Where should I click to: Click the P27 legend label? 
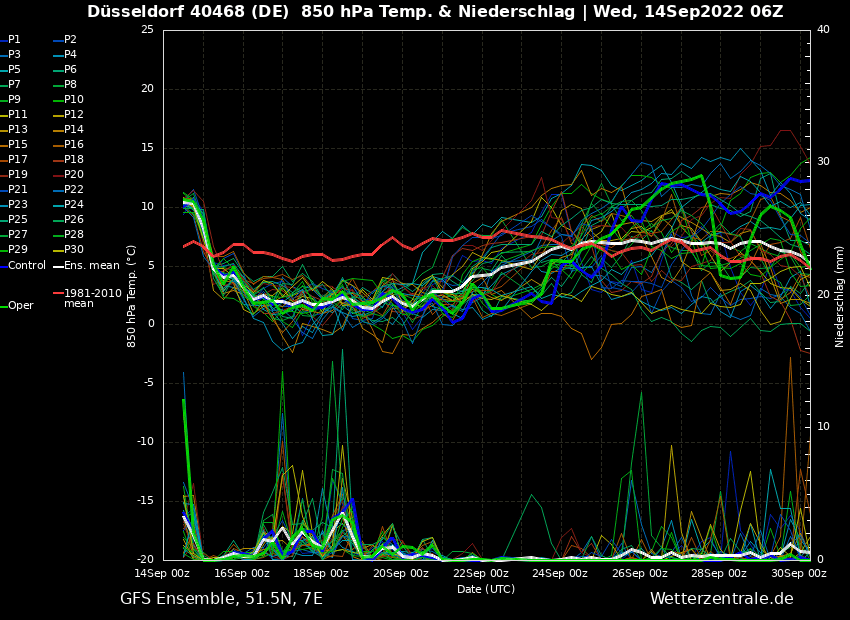point(18,235)
